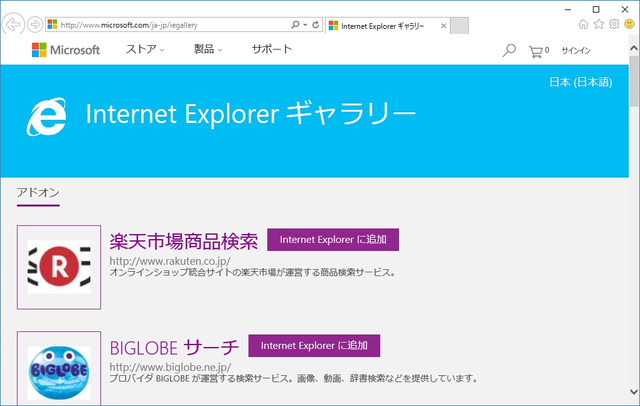Viewport: 640px width, 406px height.
Task: Click the http://www.rakuten.co.jp/ URL text
Action: pos(170,261)
